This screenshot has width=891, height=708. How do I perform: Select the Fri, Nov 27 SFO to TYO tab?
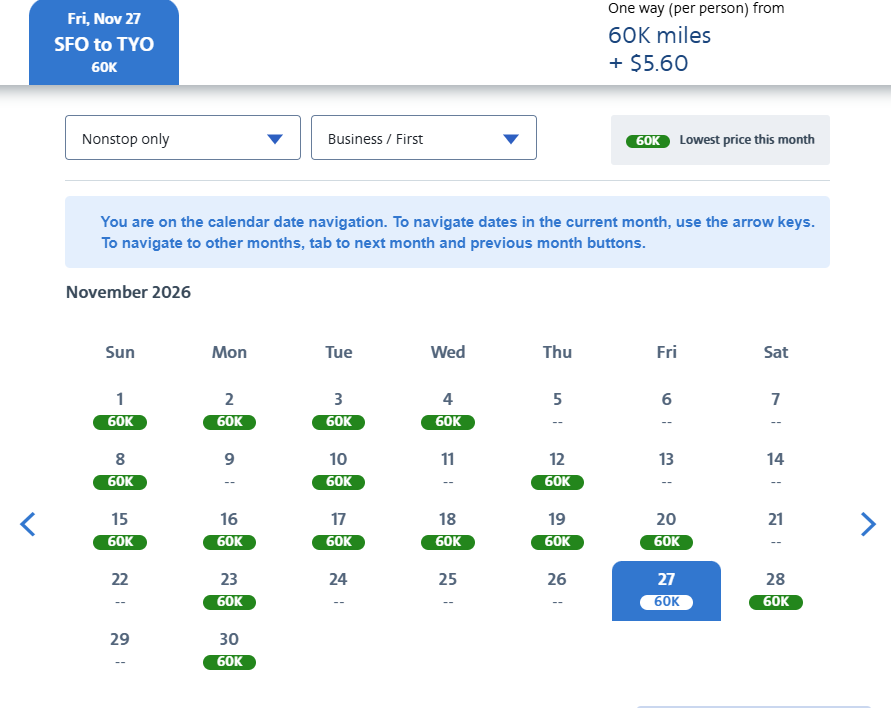coord(104,43)
